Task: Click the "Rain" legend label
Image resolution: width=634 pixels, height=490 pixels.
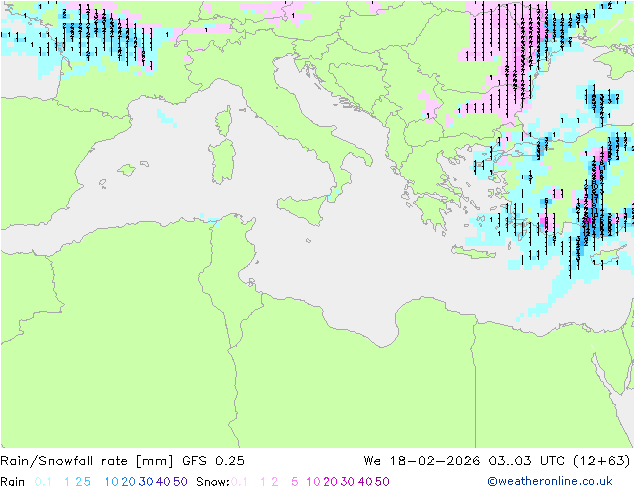Action: [13, 482]
